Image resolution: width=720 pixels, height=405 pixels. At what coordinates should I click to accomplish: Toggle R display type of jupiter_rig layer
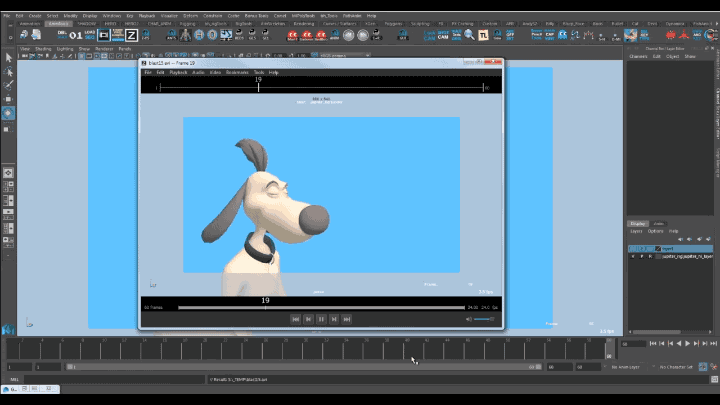pos(650,257)
